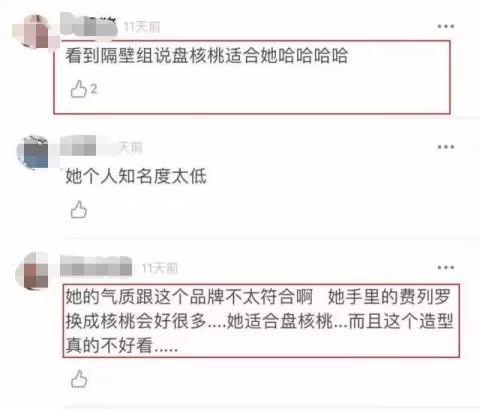Screen dimensions: 480x409
Task: Open three-dot menu for 她个人知名度太低 comment
Action: click(x=446, y=147)
